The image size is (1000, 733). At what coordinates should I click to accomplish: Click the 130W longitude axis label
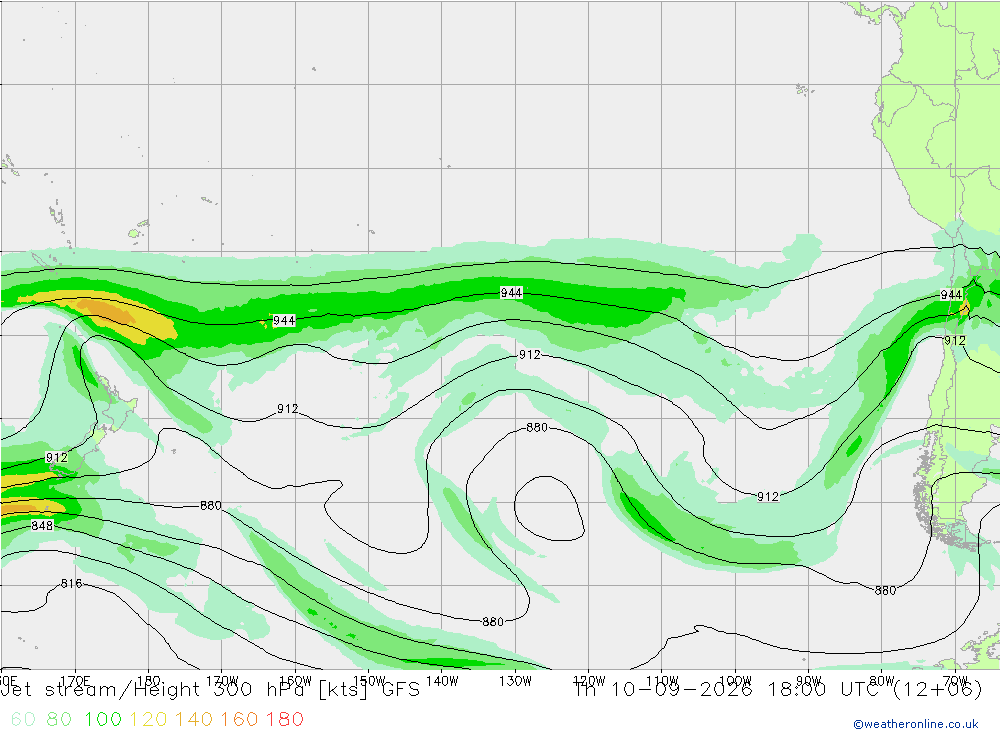point(515,681)
